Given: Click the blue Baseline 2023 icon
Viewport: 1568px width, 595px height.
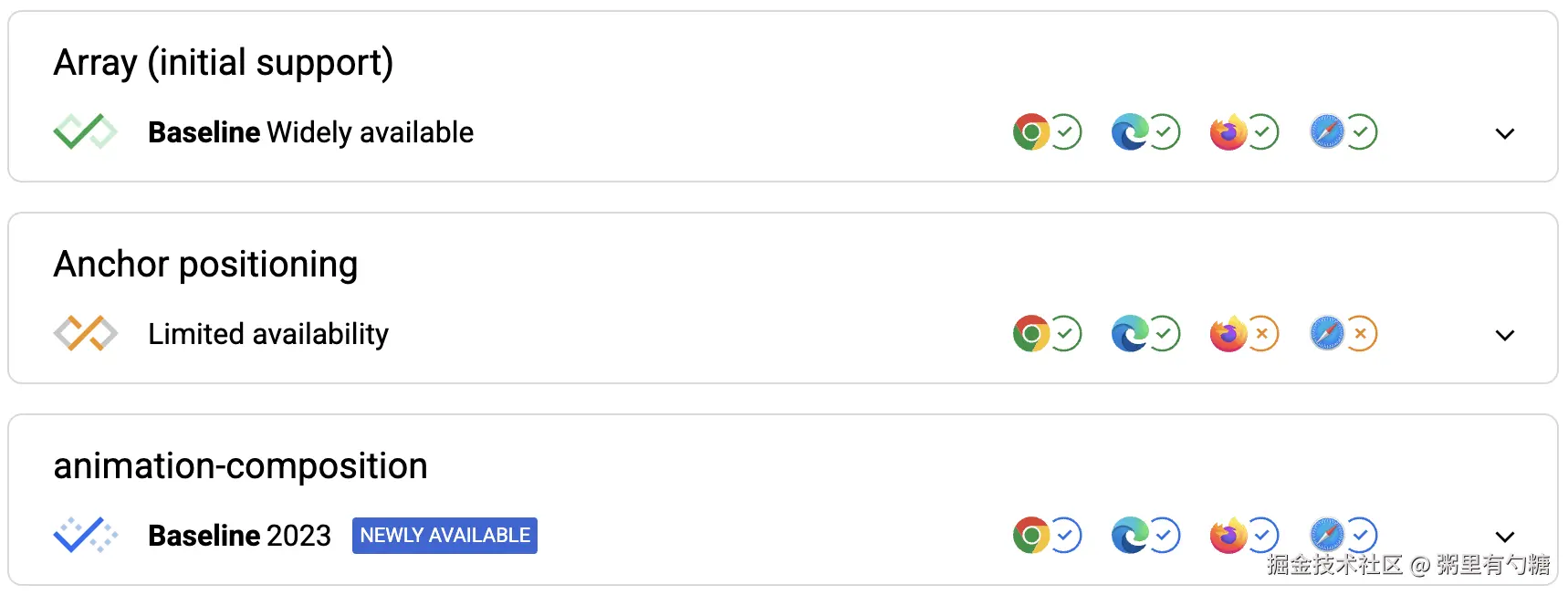Looking at the screenshot, I should pos(85,536).
